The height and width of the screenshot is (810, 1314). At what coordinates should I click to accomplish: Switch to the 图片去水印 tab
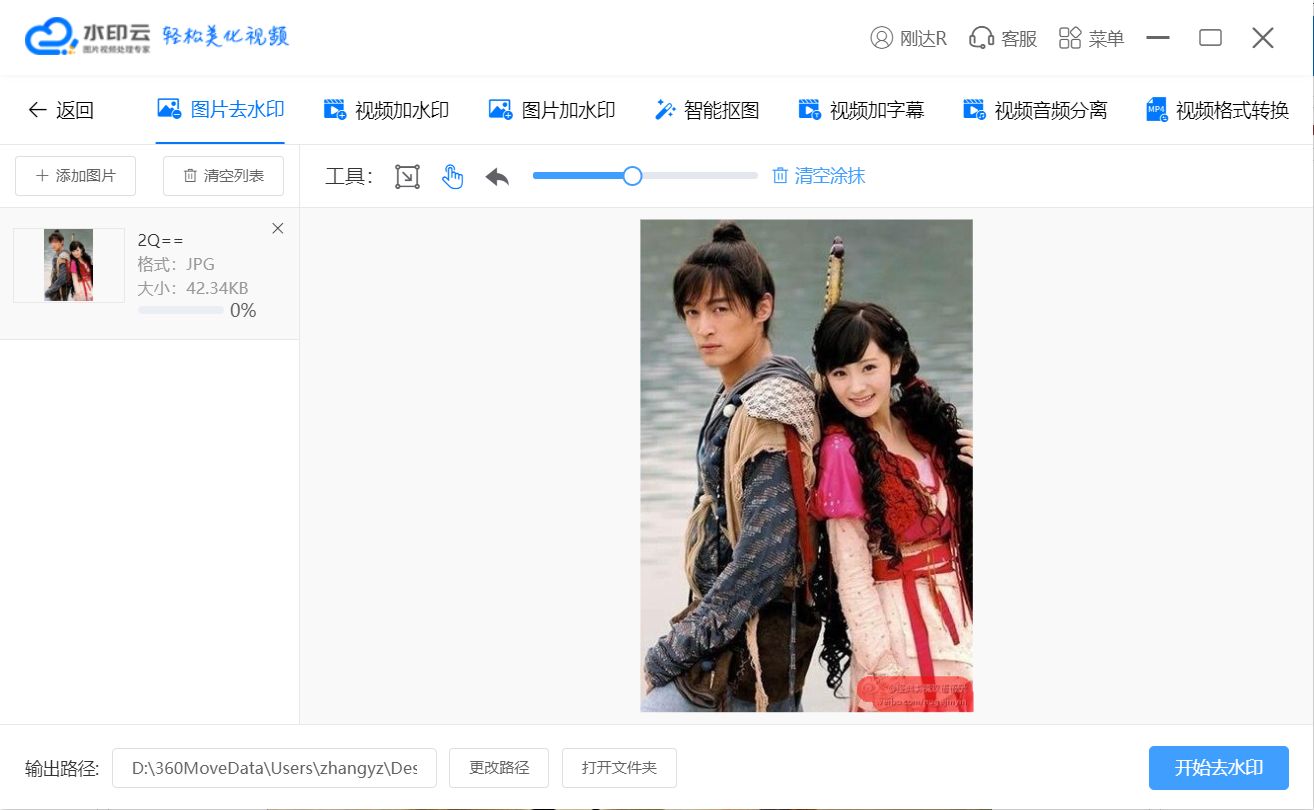(x=221, y=110)
